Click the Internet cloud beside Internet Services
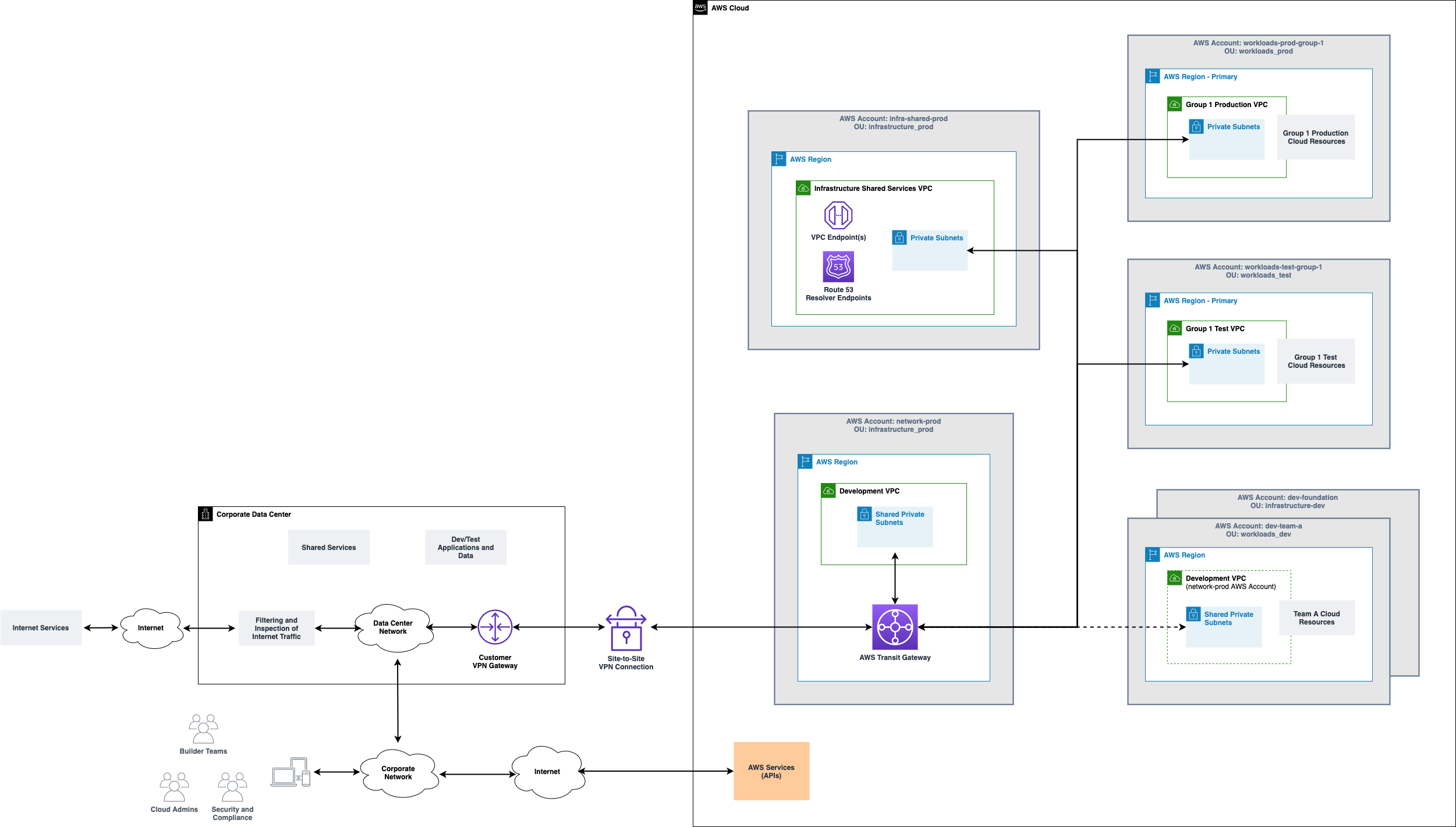The width and height of the screenshot is (1456, 827). tap(151, 628)
